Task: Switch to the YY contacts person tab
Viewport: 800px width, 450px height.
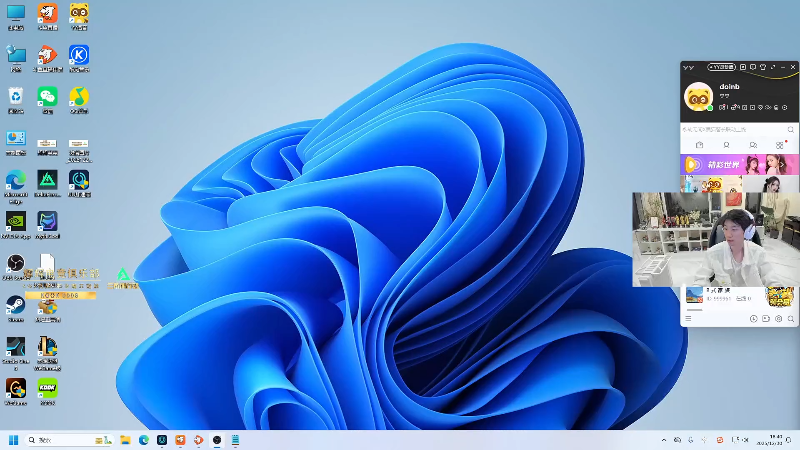Action: point(726,145)
